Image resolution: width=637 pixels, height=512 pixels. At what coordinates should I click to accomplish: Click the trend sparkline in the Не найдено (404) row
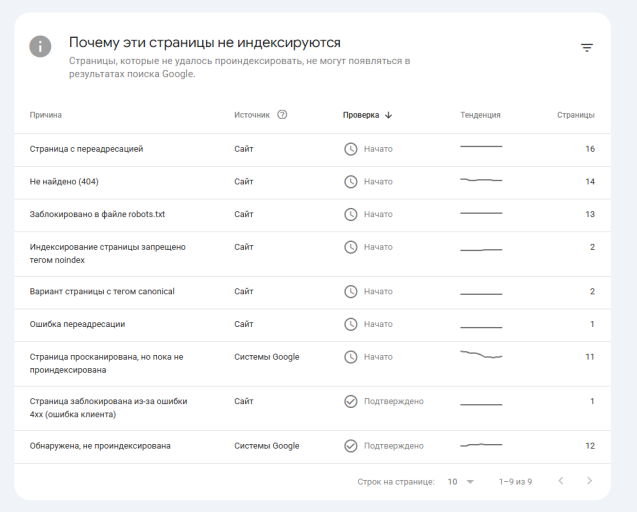tap(481, 180)
